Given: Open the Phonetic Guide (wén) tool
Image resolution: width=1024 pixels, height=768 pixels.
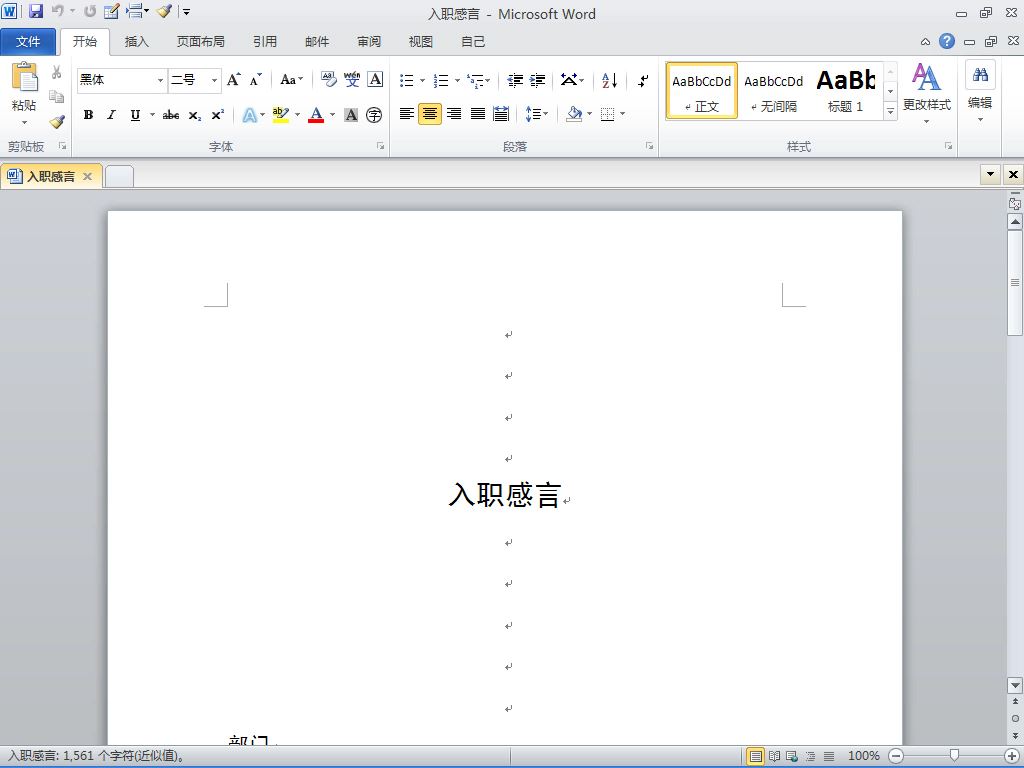Looking at the screenshot, I should tap(352, 80).
